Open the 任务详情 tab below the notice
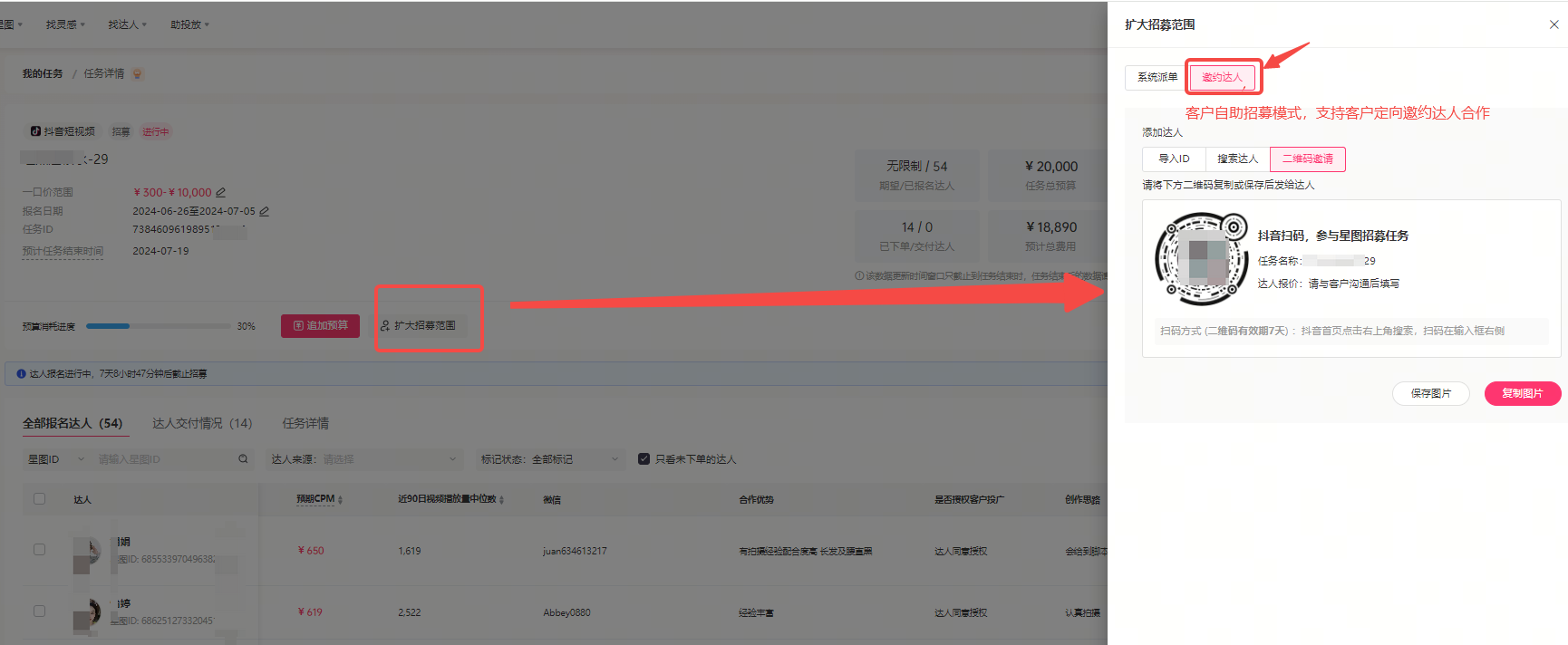Image resolution: width=1568 pixels, height=645 pixels. (305, 424)
